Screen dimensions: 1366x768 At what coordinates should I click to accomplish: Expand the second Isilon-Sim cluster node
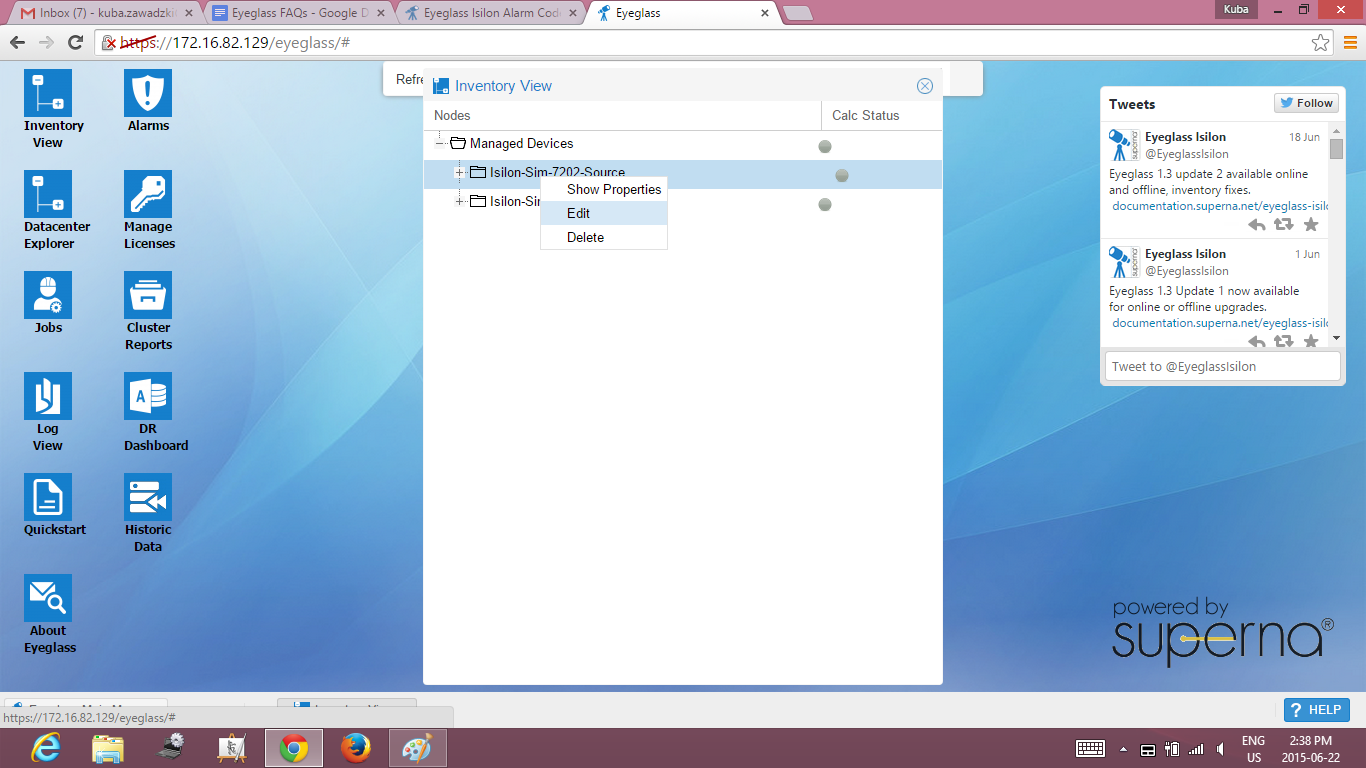pos(460,201)
